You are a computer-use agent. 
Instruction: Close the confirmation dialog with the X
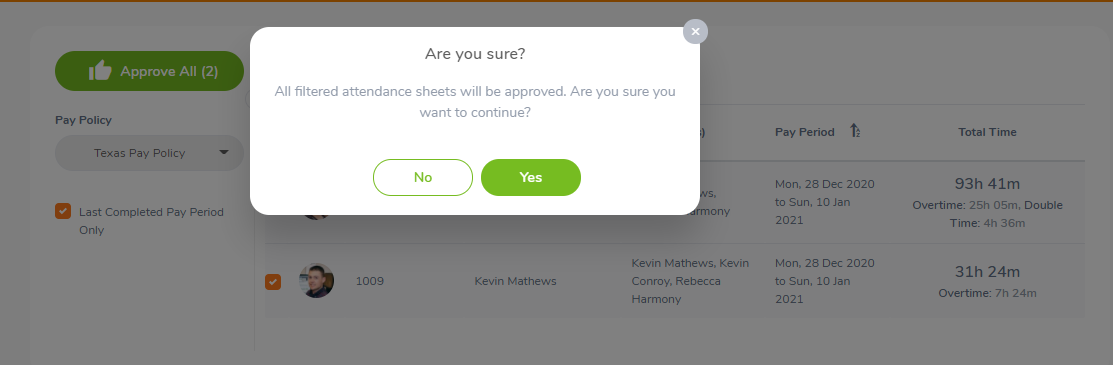coord(695,31)
